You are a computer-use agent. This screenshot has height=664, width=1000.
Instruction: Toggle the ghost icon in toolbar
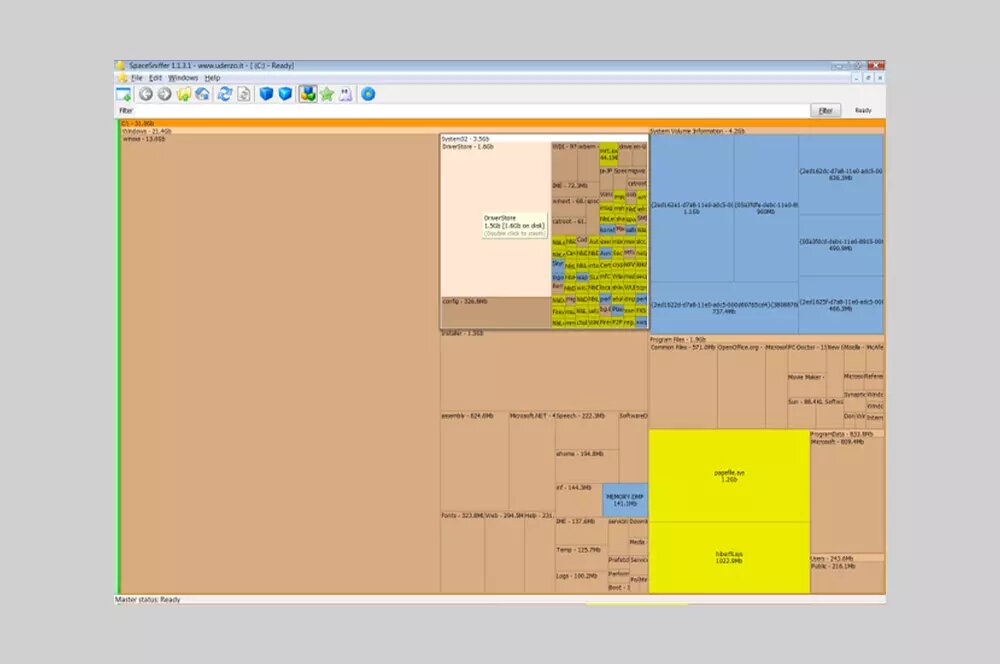click(346, 94)
